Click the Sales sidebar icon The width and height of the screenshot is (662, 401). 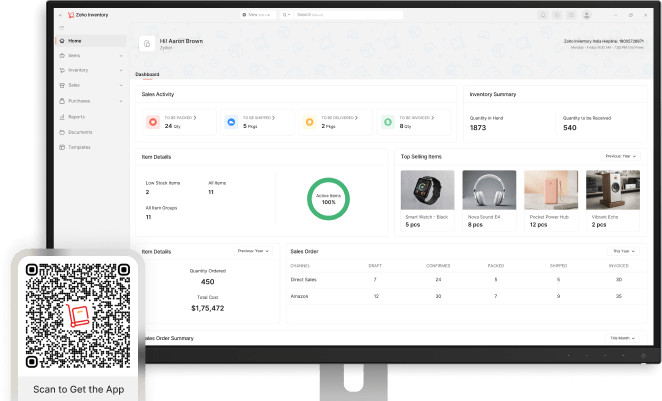pos(62,85)
